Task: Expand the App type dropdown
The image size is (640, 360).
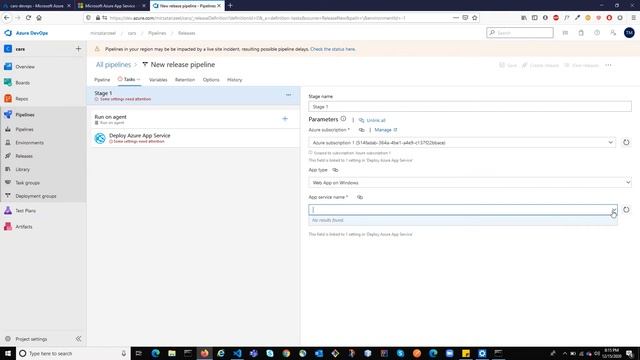Action: coord(628,182)
